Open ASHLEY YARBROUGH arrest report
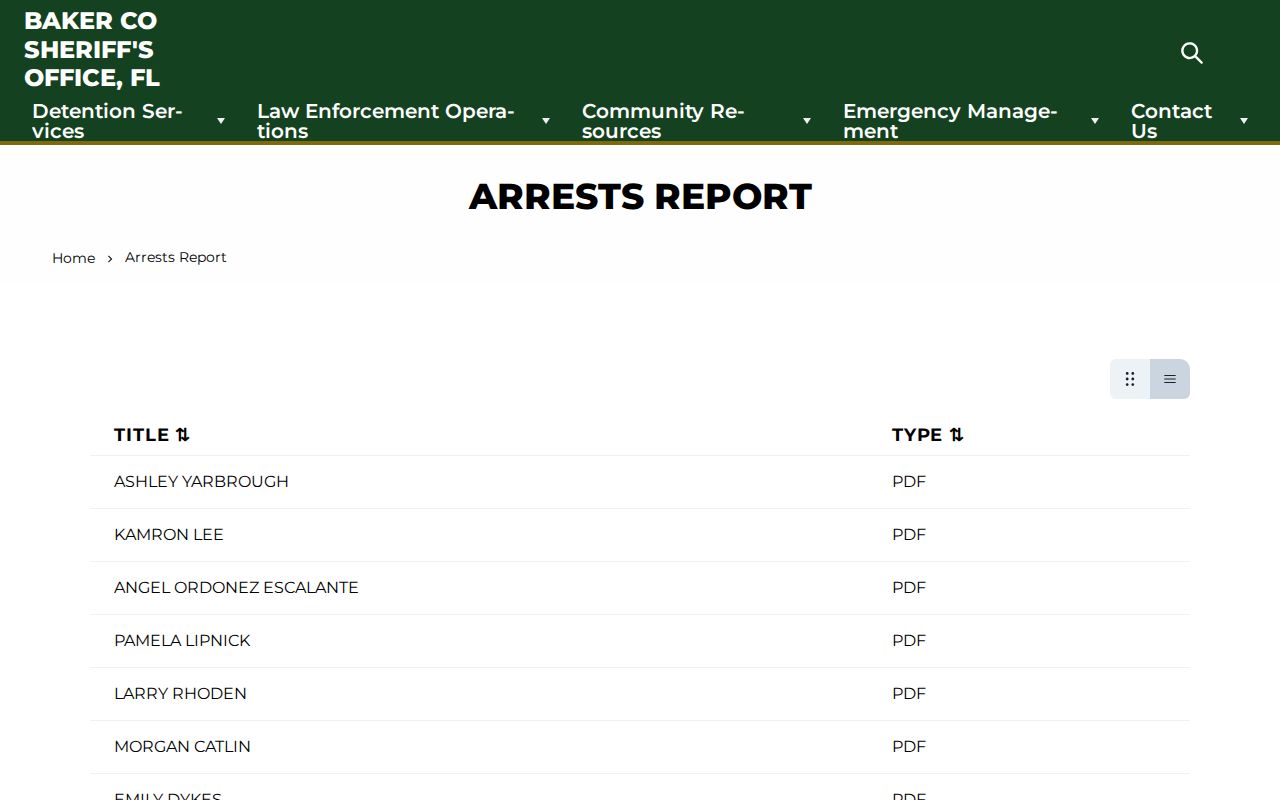This screenshot has width=1280, height=800. coord(201,481)
